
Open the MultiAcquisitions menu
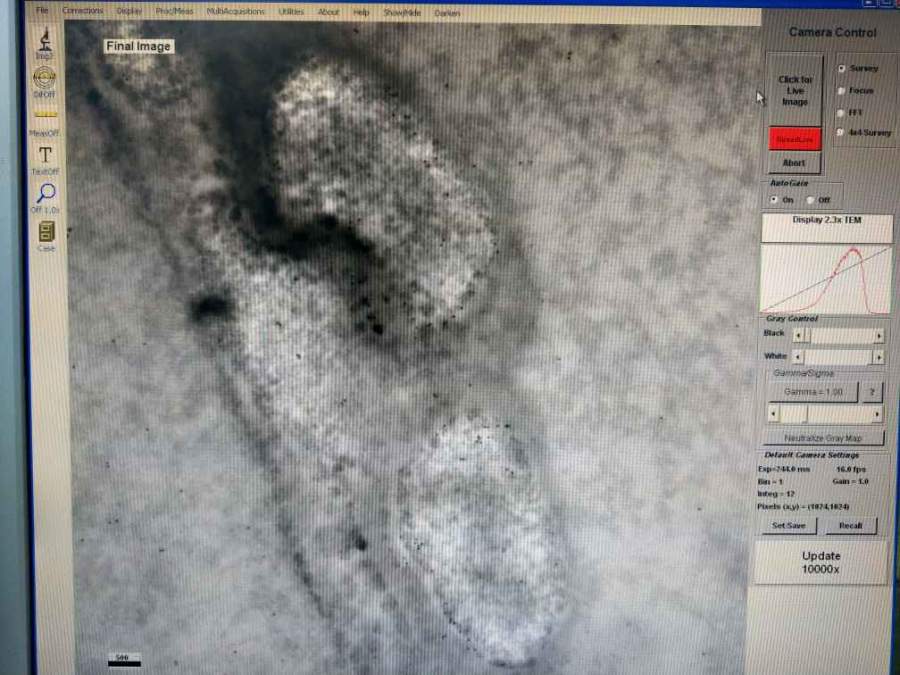[235, 11]
